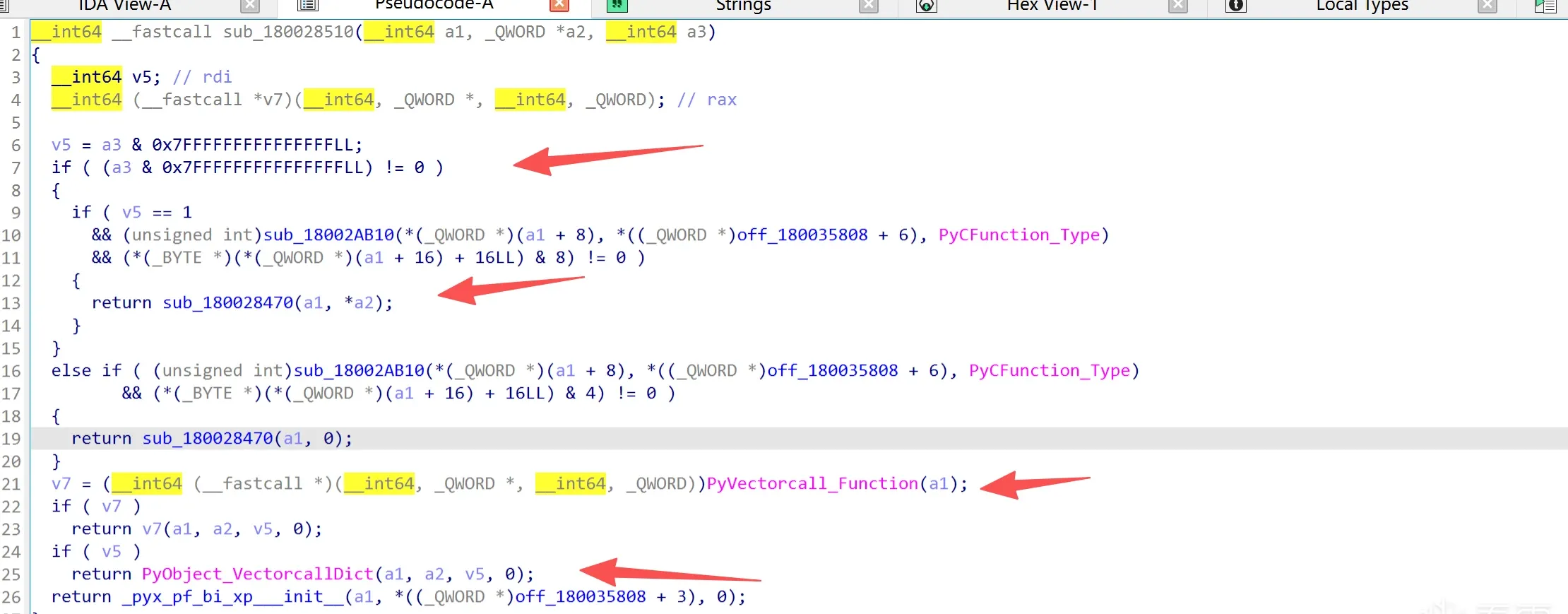Click the Strings tab icon

coord(617,6)
